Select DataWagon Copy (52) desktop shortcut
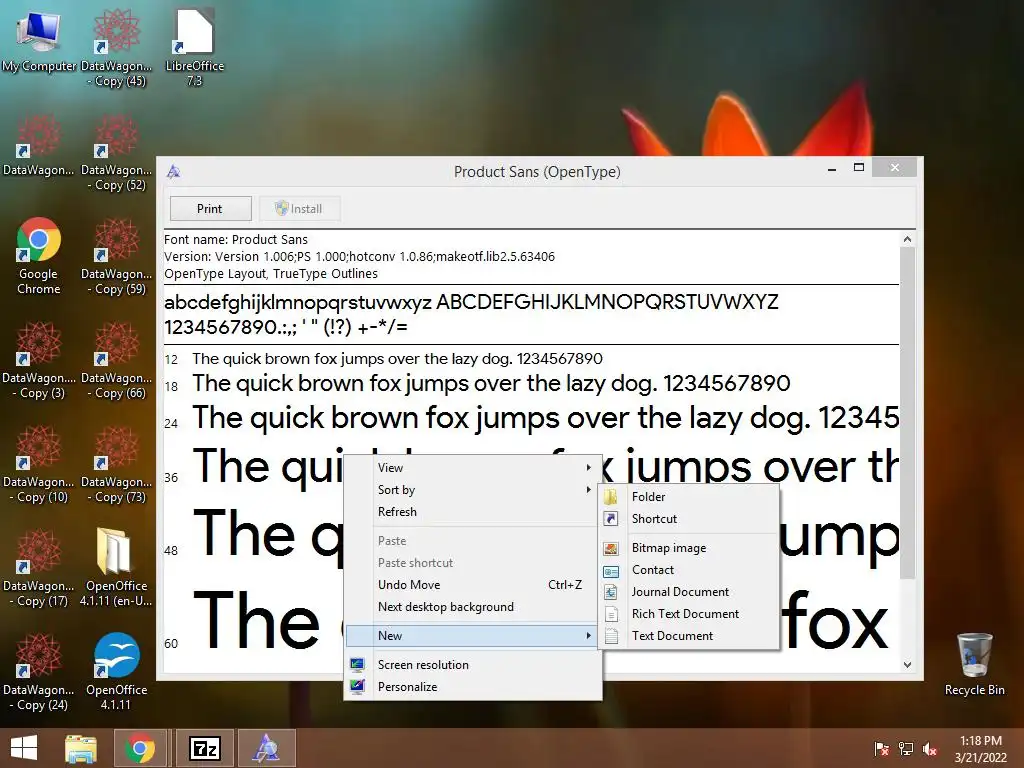The width and height of the screenshot is (1024, 768). coord(117,152)
